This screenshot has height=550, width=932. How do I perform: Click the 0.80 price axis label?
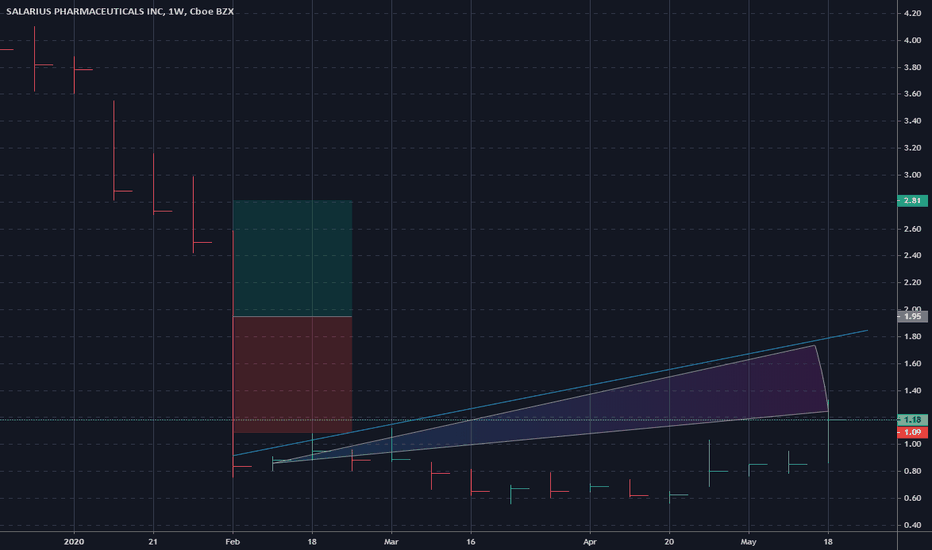tap(912, 471)
